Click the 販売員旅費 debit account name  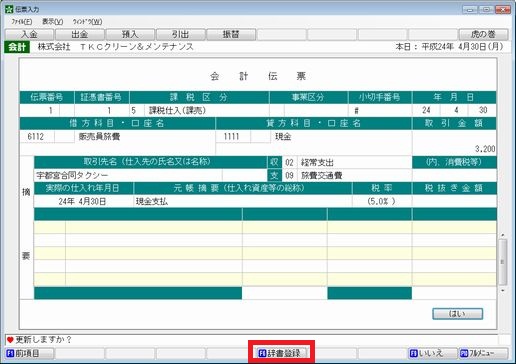click(99, 137)
